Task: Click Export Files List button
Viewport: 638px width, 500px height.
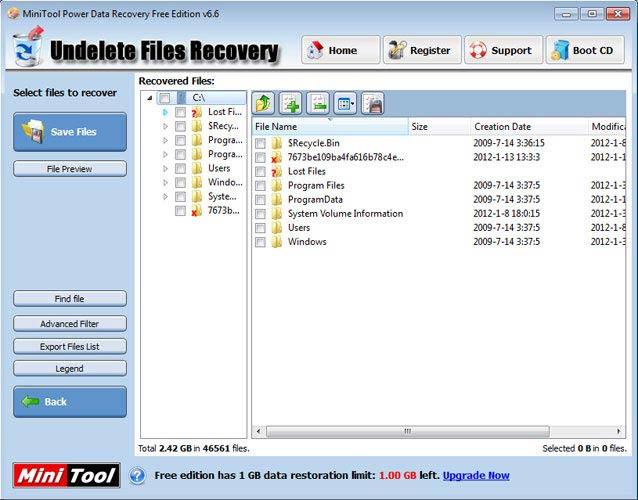Action: coord(70,347)
